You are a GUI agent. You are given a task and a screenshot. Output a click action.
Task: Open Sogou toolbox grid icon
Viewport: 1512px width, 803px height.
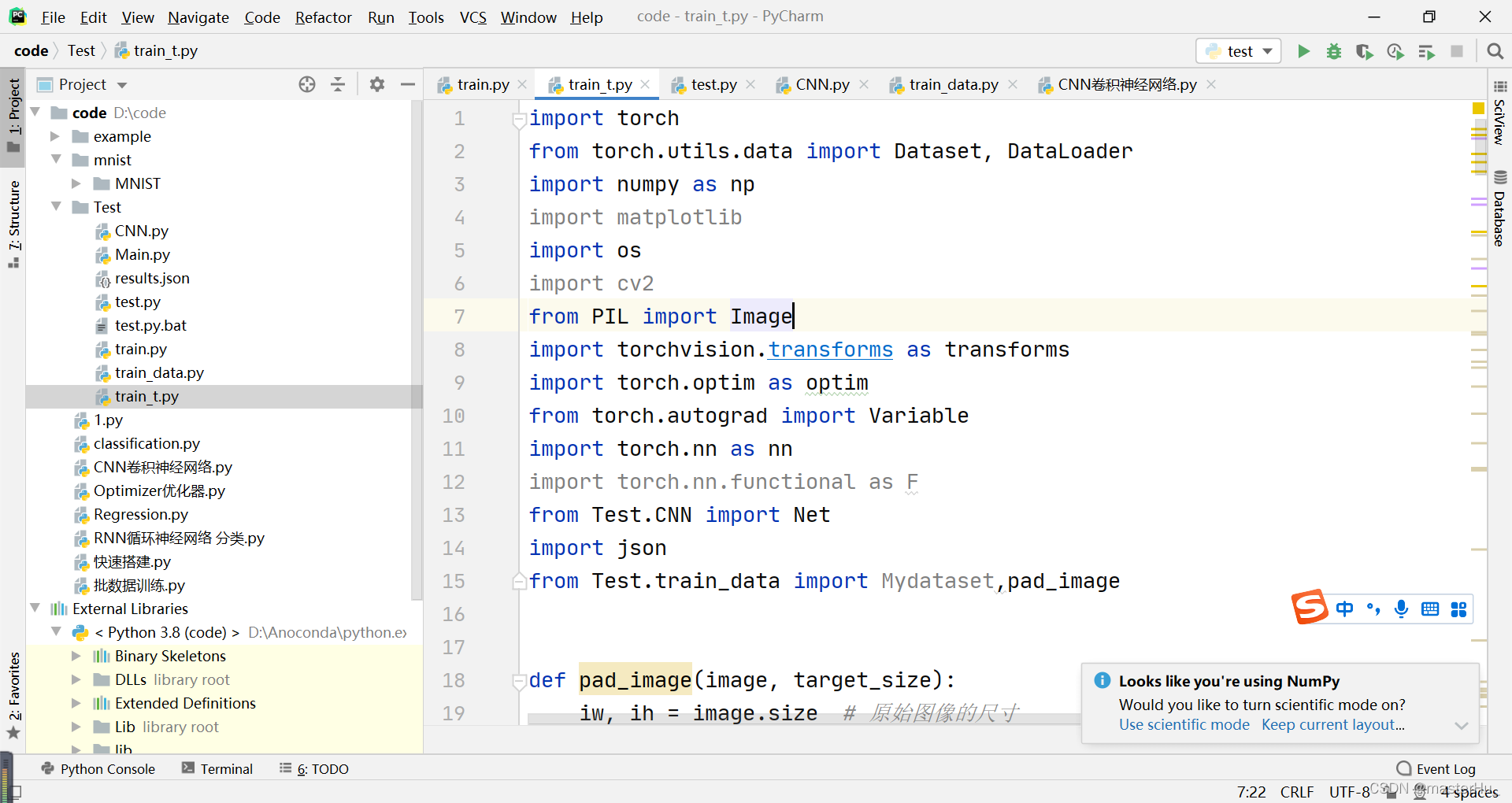coord(1458,609)
